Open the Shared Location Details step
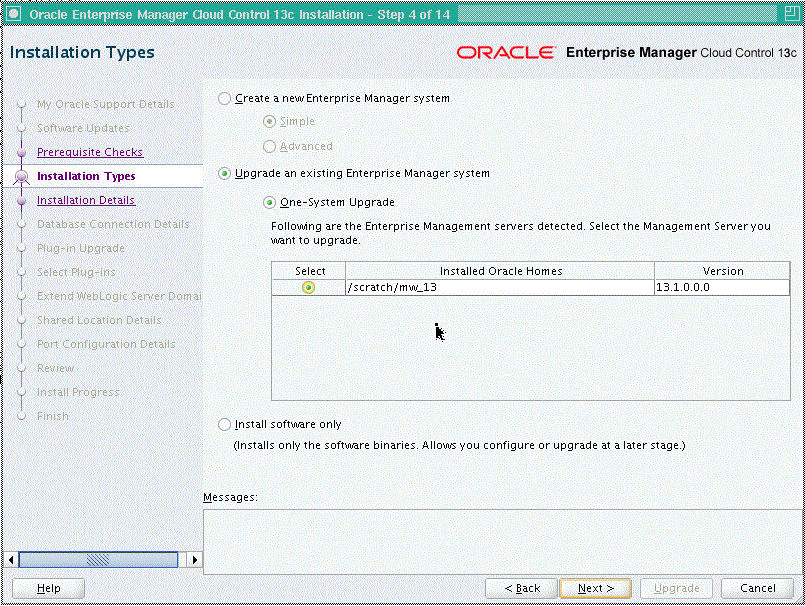This screenshot has width=805, height=606. tap(22, 320)
